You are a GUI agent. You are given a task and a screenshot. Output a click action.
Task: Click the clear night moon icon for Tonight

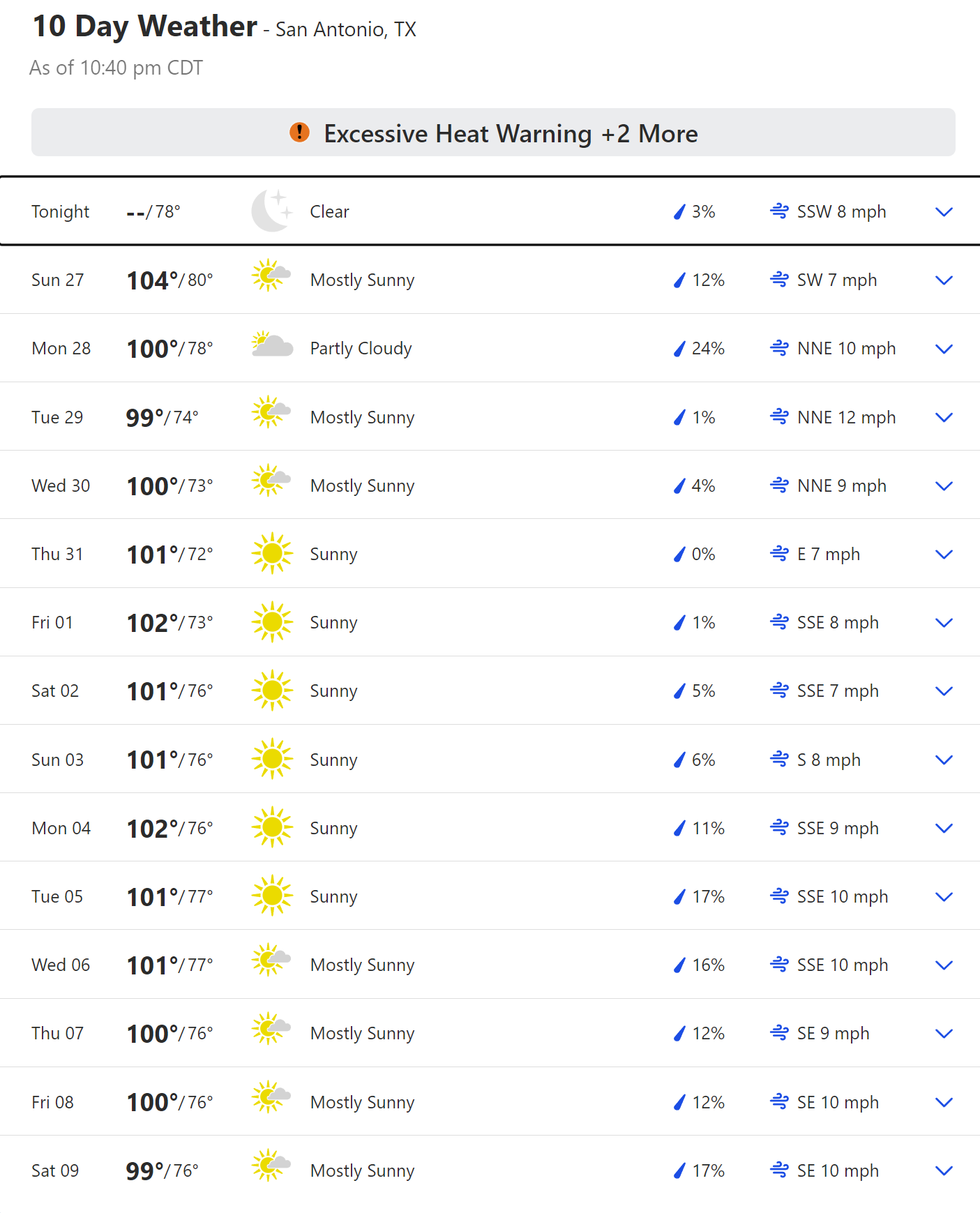click(271, 211)
